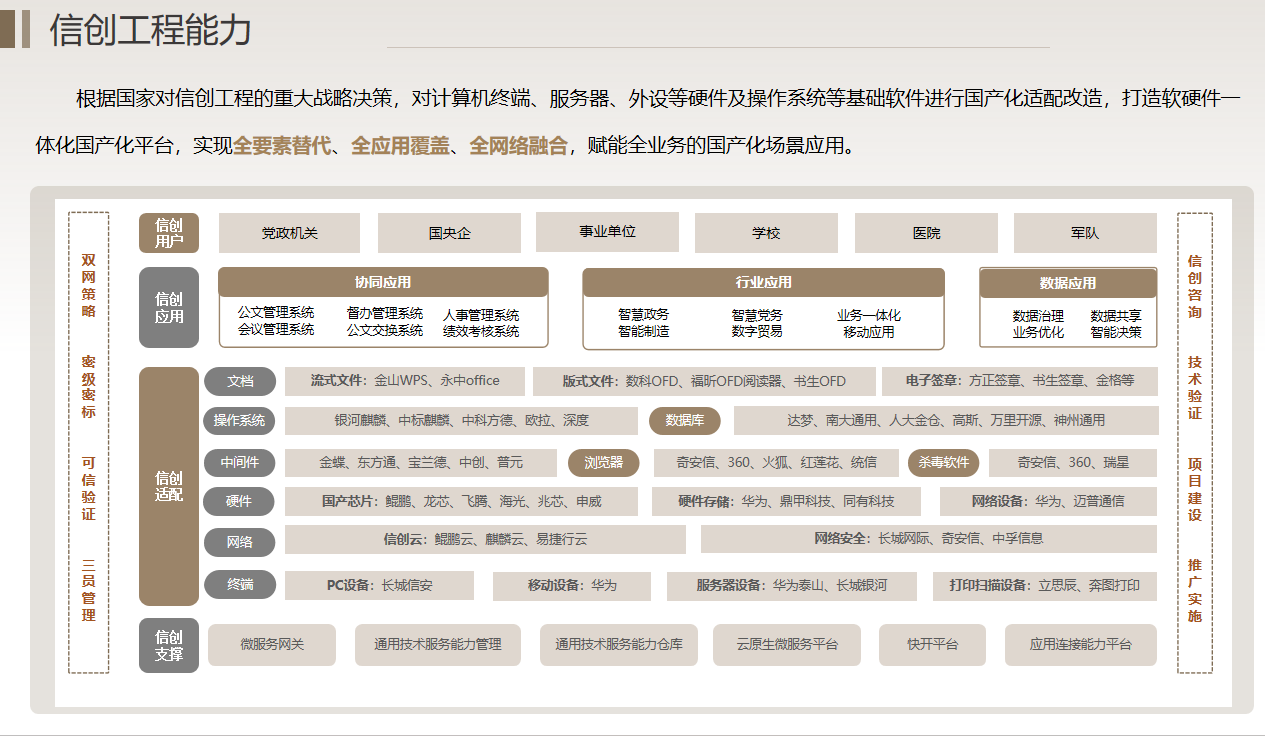
Task: Select the 国央企 box
Action: pyautogui.click(x=449, y=233)
